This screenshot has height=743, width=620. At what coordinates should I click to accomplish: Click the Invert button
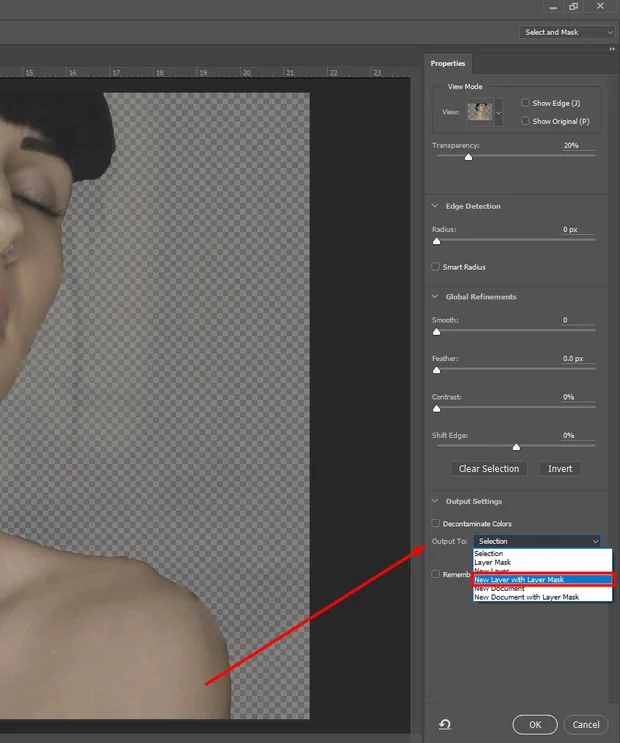560,469
